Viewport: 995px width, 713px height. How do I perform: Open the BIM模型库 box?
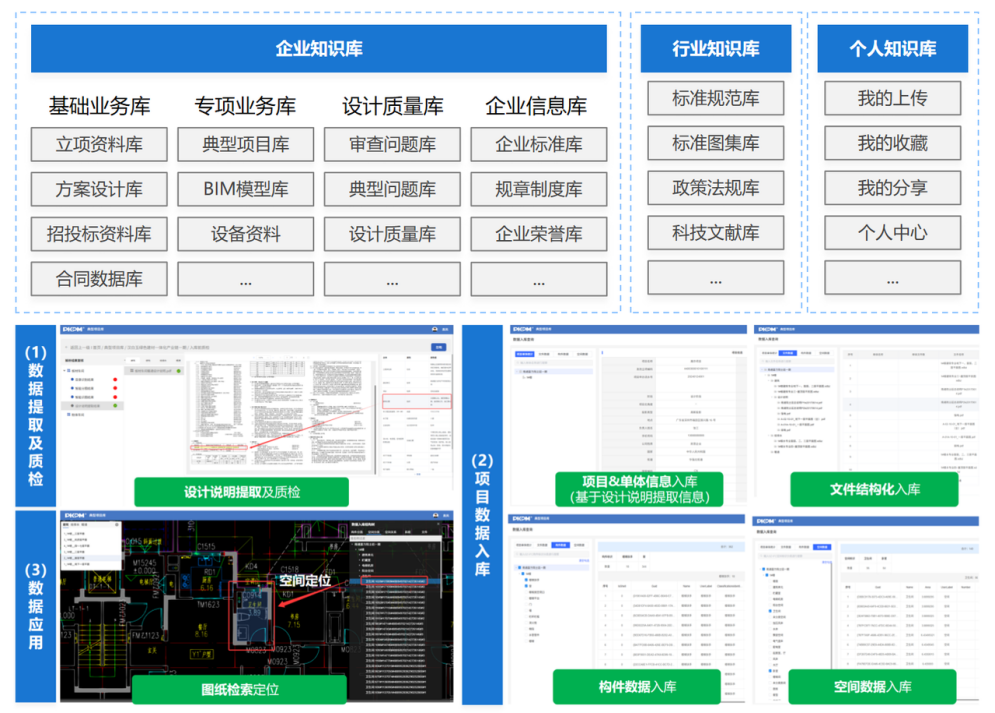pos(246,189)
